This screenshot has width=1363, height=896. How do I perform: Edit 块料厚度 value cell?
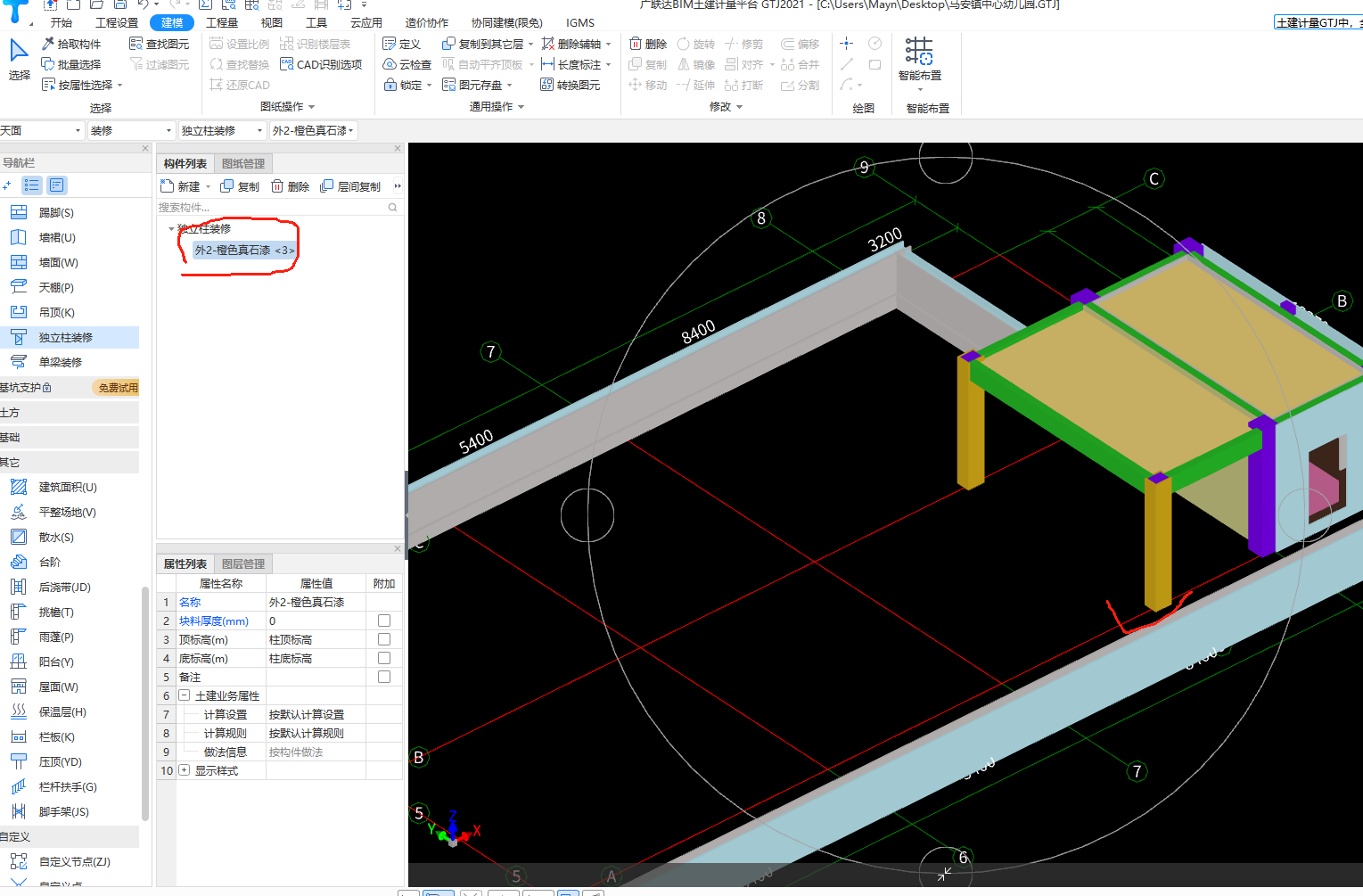click(x=316, y=621)
